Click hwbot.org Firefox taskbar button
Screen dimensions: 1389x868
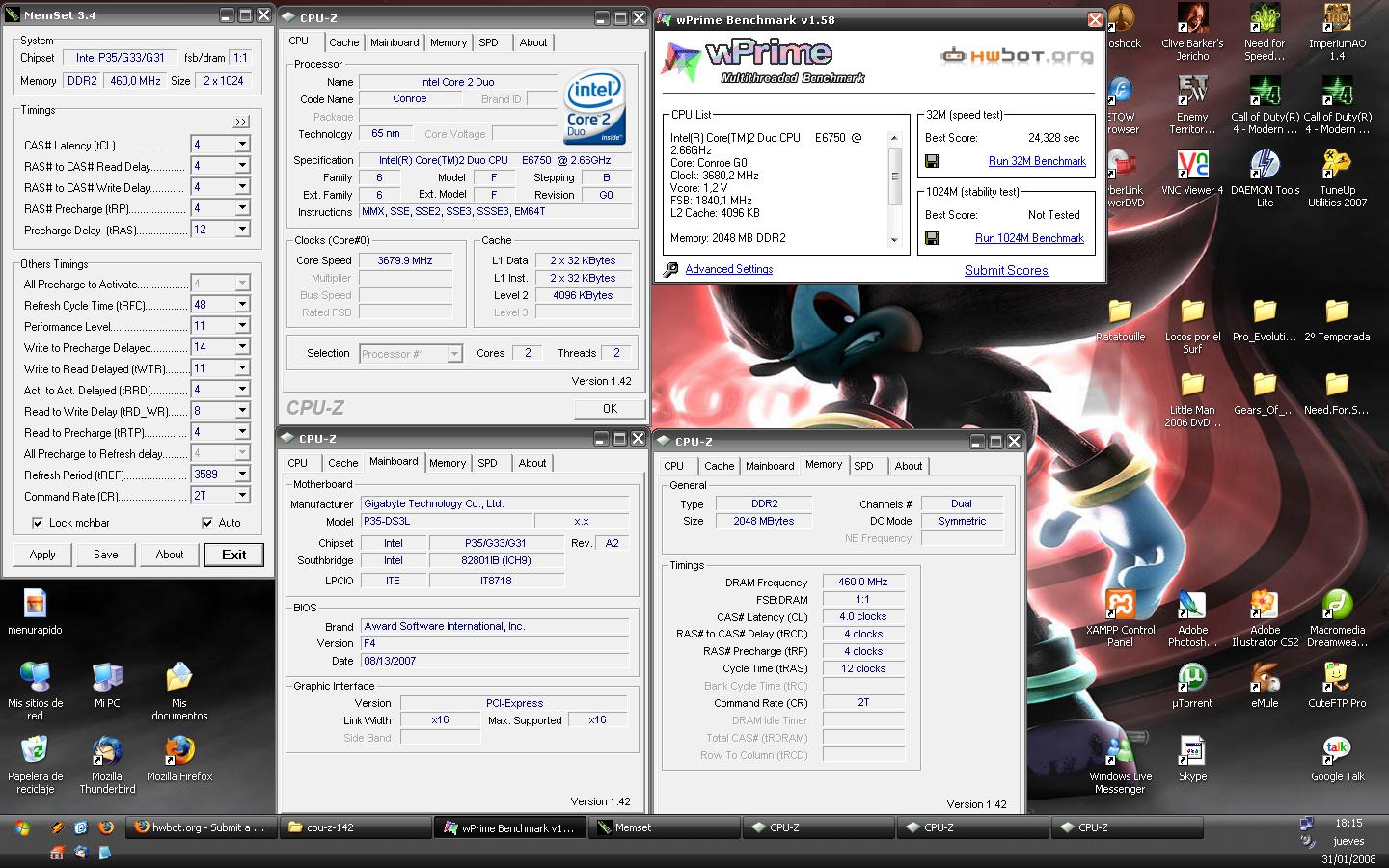pyautogui.click(x=200, y=827)
